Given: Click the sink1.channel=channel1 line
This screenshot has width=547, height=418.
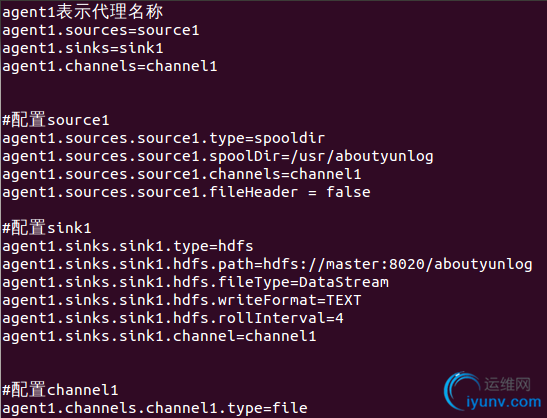Looking at the screenshot, I should 159,336.
